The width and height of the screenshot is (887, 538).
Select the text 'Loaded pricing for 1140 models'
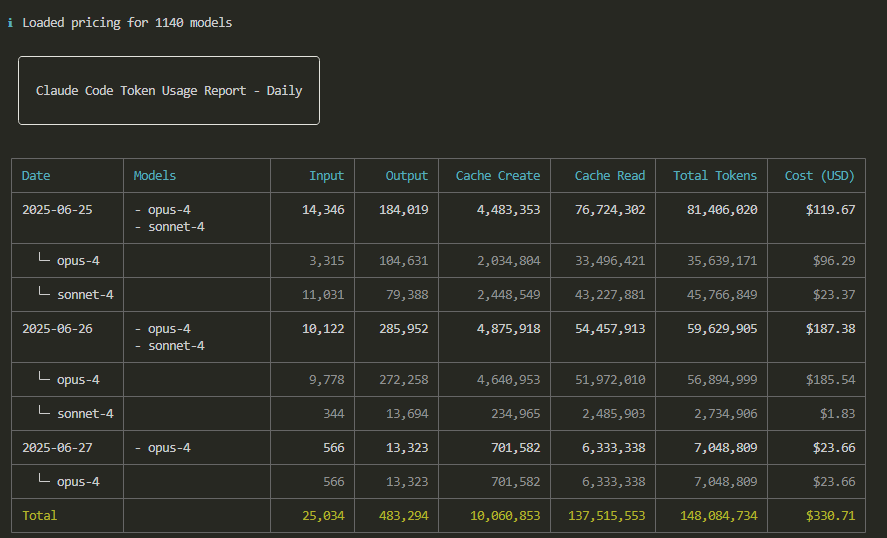(127, 23)
